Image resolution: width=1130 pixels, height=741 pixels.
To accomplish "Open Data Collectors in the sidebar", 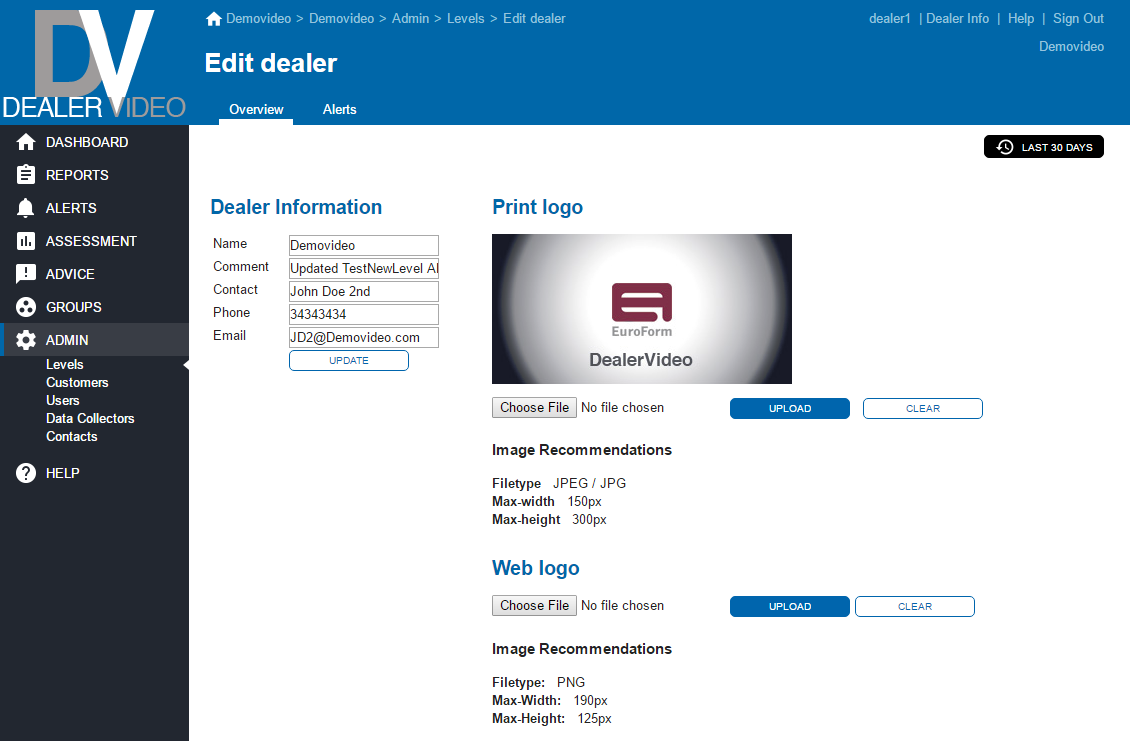I will [90, 418].
